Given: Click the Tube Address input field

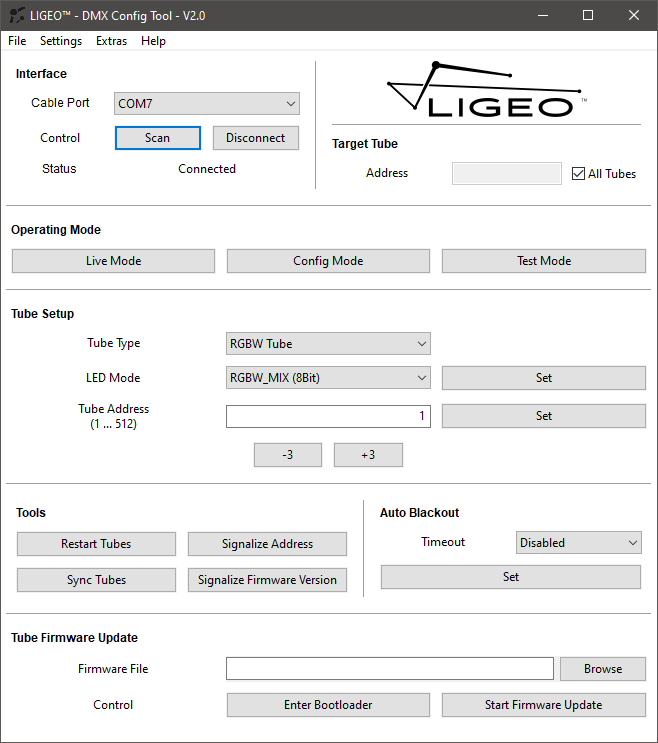Looking at the screenshot, I should point(328,416).
